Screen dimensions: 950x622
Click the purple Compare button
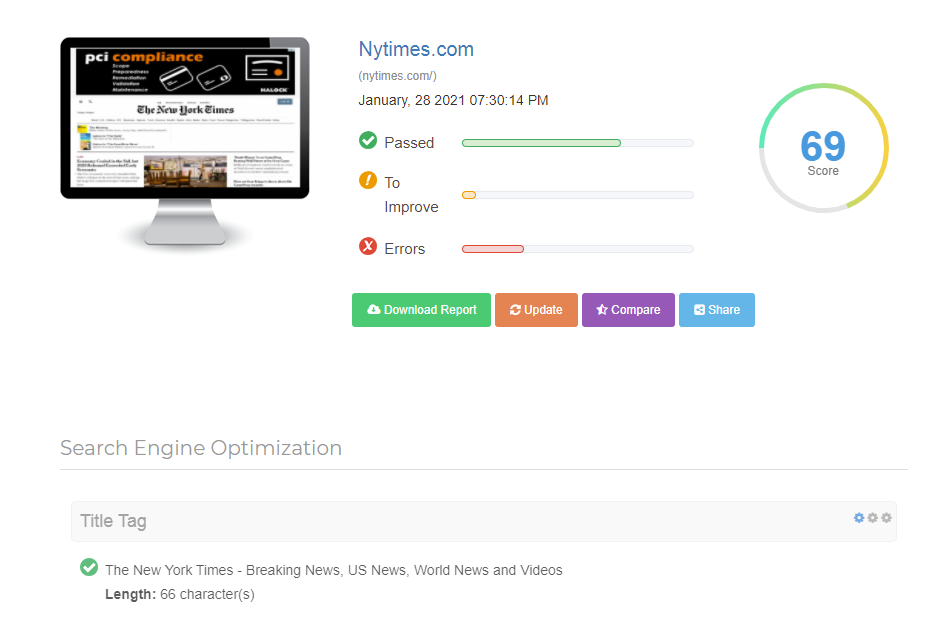[x=628, y=310]
